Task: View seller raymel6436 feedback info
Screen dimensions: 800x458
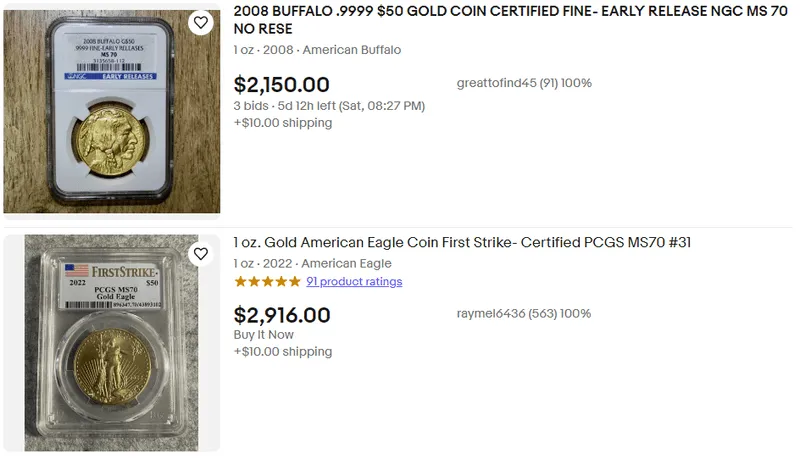Action: [x=523, y=314]
